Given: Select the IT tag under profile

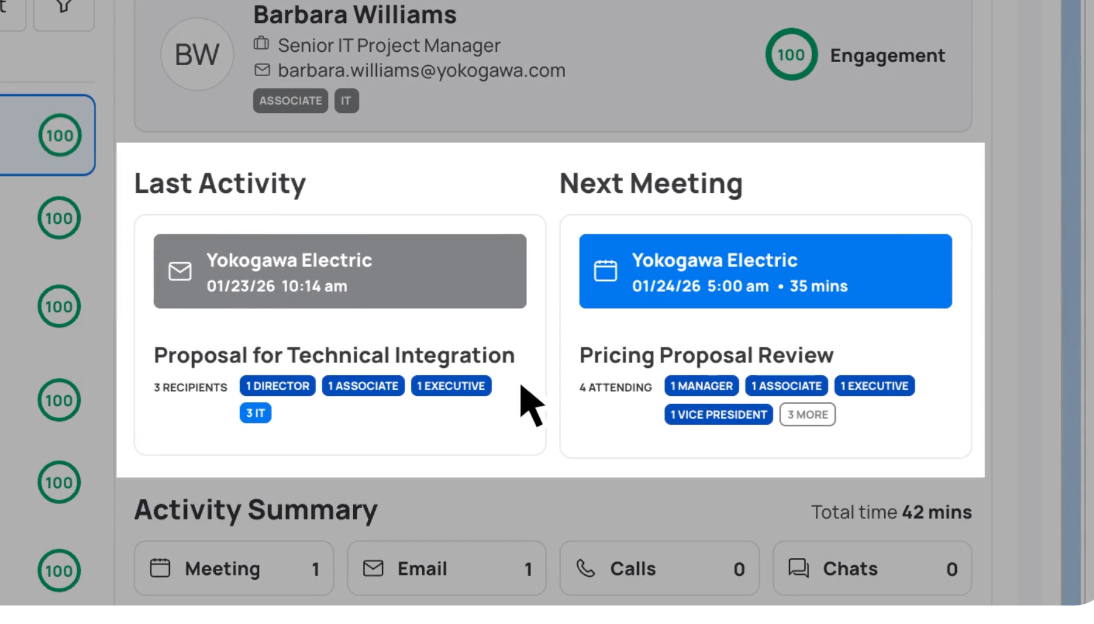Looking at the screenshot, I should [346, 101].
